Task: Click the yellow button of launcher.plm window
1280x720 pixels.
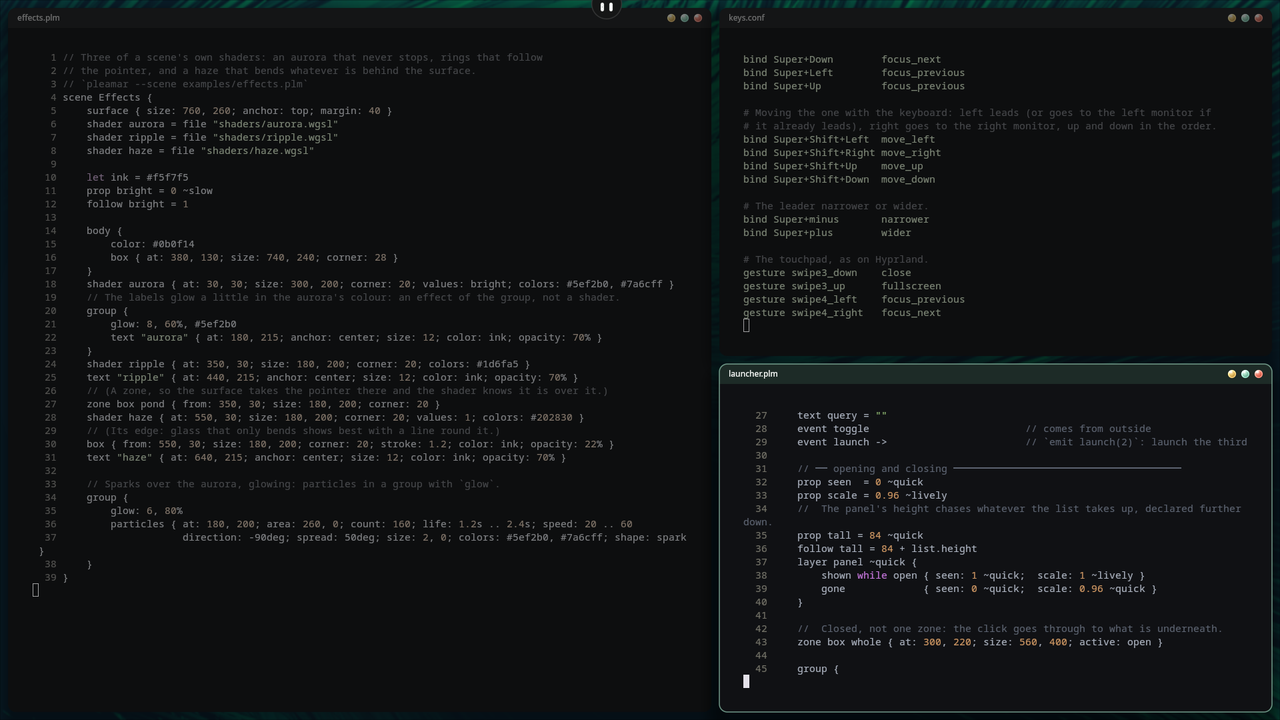Action: click(1231, 374)
